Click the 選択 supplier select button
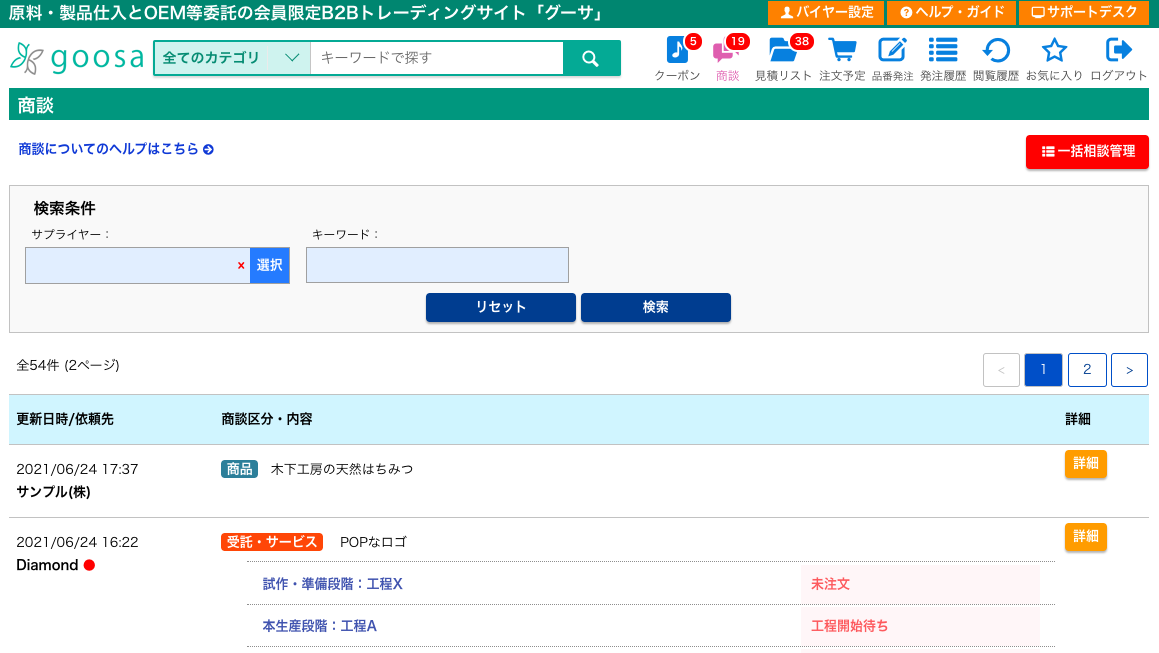This screenshot has height=653, width=1159. (269, 265)
